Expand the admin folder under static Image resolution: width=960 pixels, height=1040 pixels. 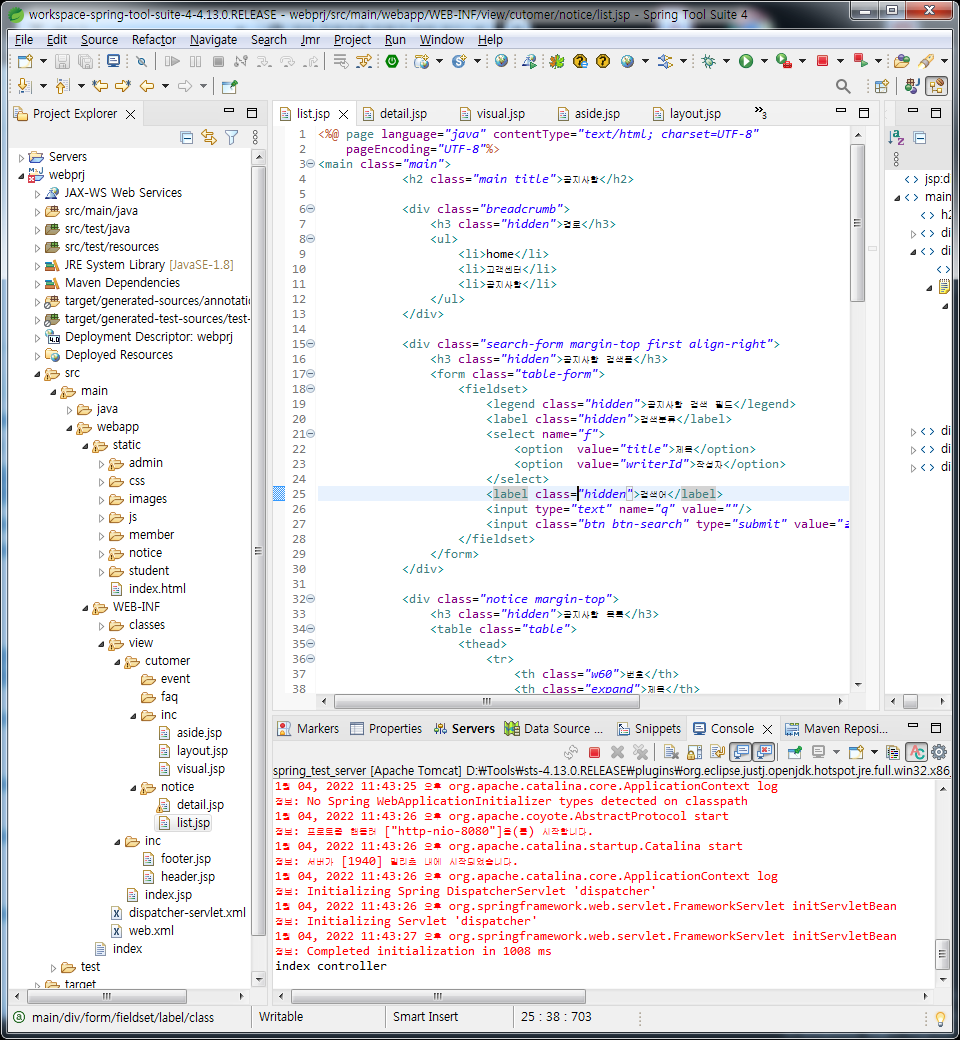[101, 464]
